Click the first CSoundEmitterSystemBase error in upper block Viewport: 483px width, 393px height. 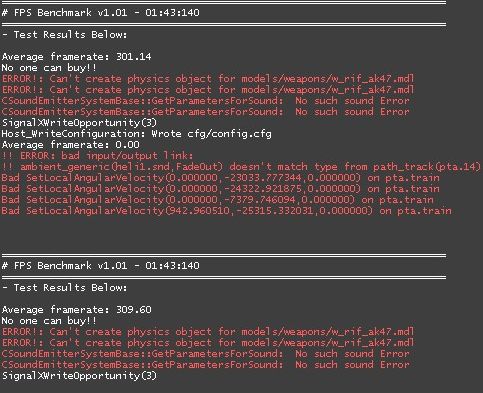[206, 101]
